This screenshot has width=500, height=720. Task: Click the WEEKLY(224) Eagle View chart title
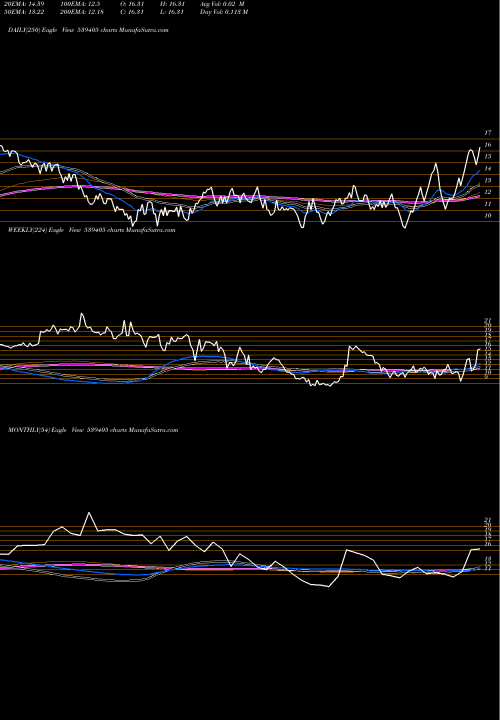pyautogui.click(x=91, y=230)
